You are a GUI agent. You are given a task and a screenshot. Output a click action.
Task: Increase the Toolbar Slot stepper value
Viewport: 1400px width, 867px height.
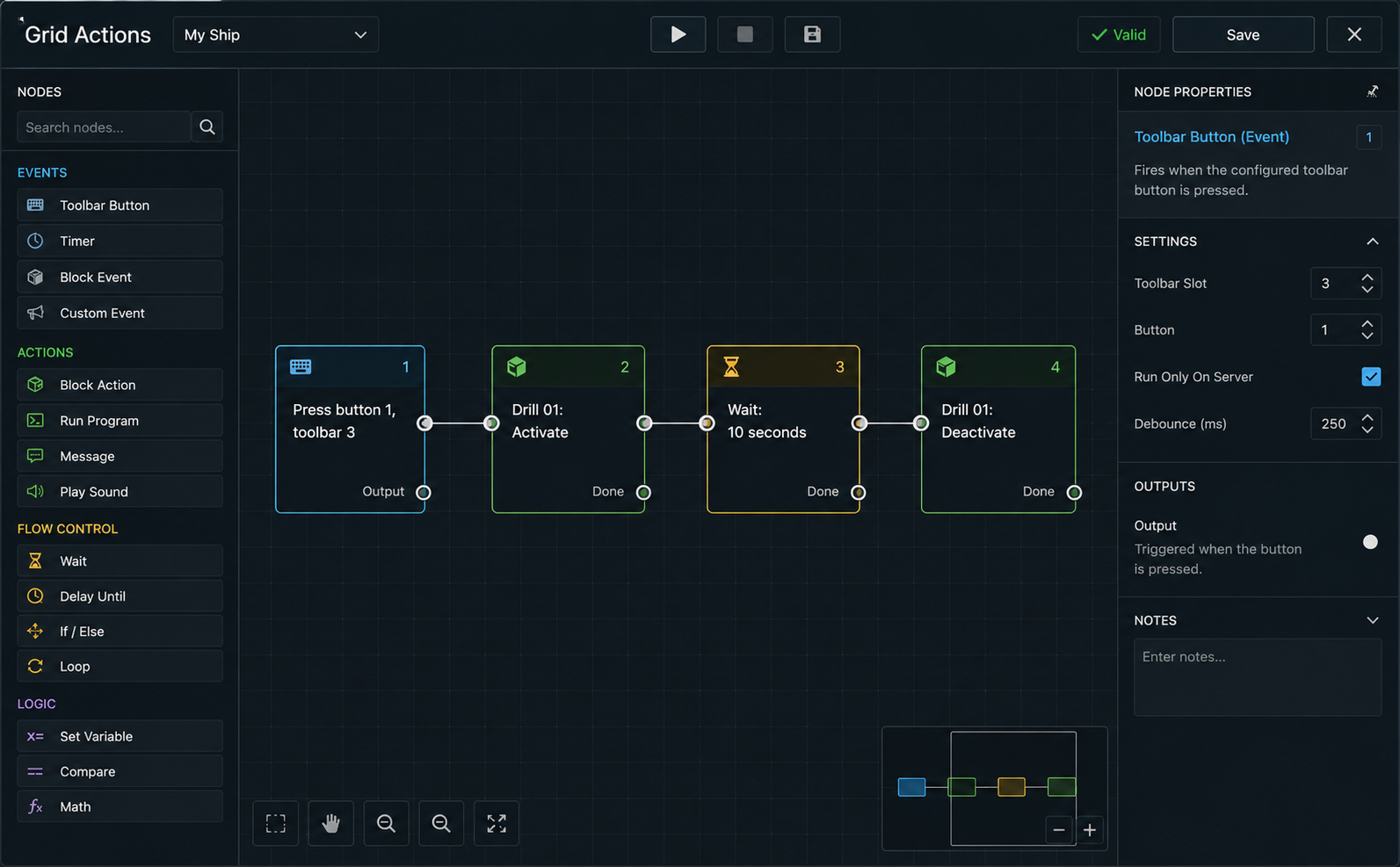[1367, 278]
